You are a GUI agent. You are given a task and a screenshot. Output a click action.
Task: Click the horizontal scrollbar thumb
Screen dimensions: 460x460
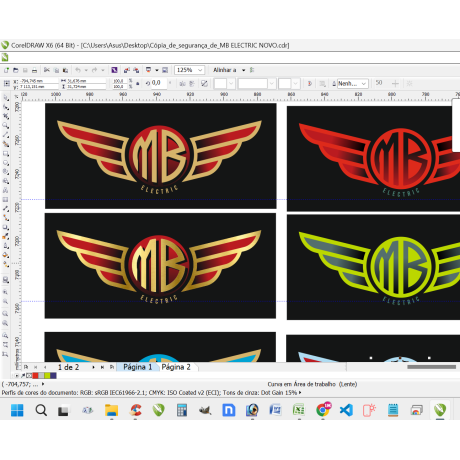click(x=432, y=367)
